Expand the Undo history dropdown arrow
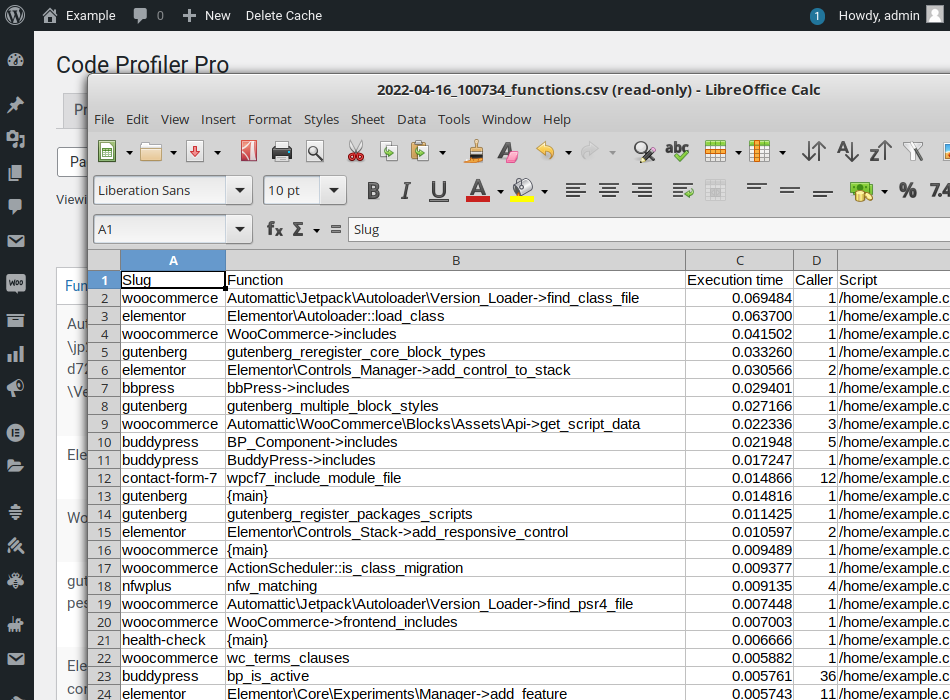 [568, 153]
